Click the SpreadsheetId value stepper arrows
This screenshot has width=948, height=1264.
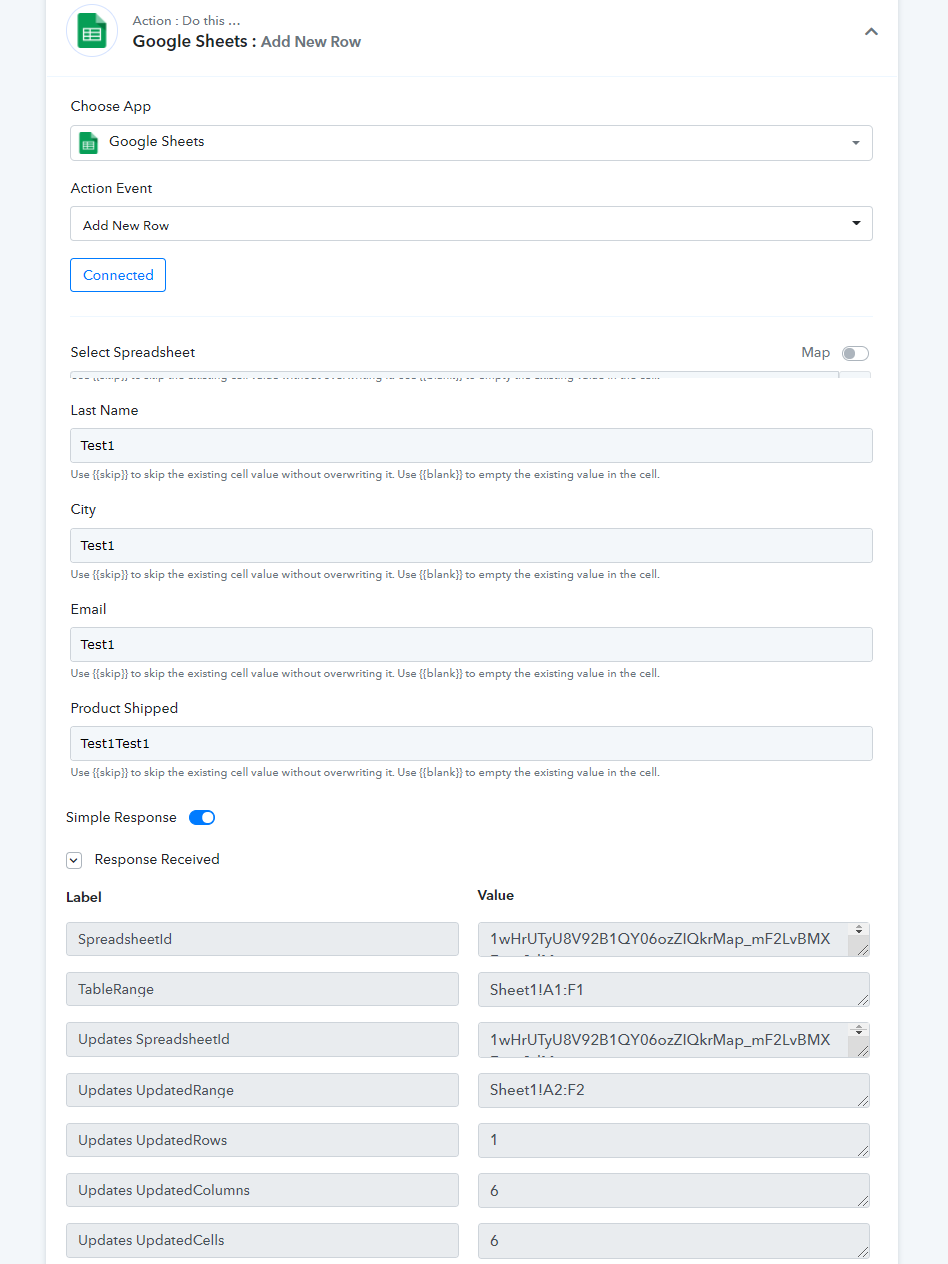(858, 930)
